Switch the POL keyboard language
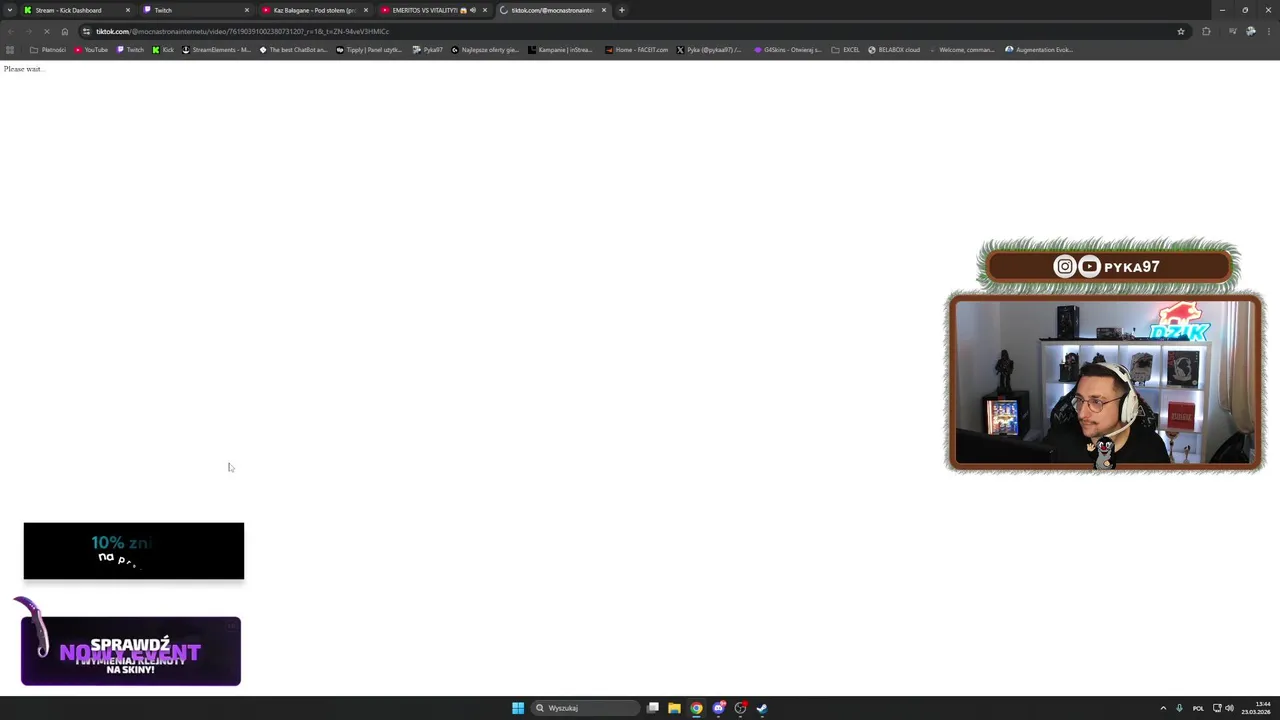Image resolution: width=1280 pixels, height=720 pixels. coord(1198,708)
